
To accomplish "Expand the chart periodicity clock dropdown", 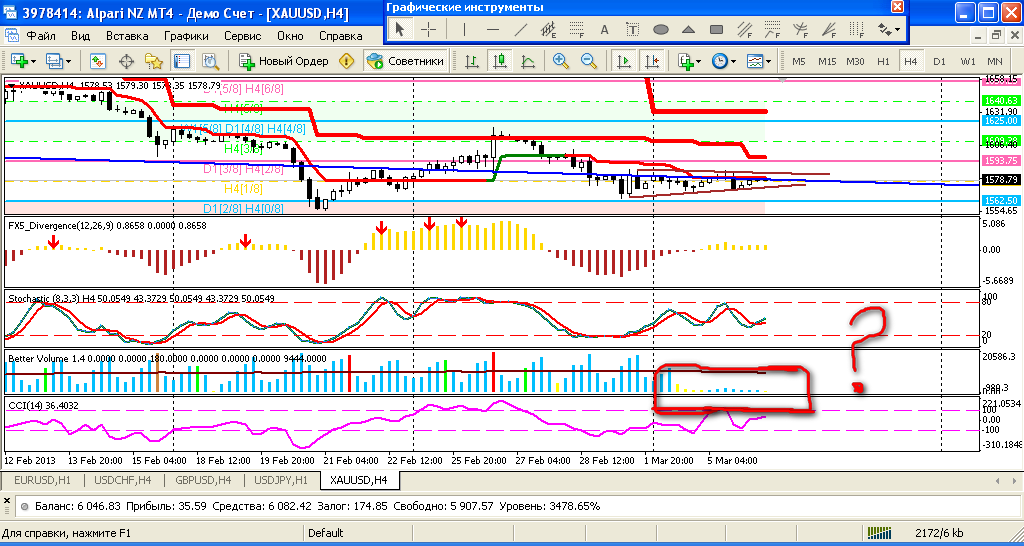I will (733, 61).
